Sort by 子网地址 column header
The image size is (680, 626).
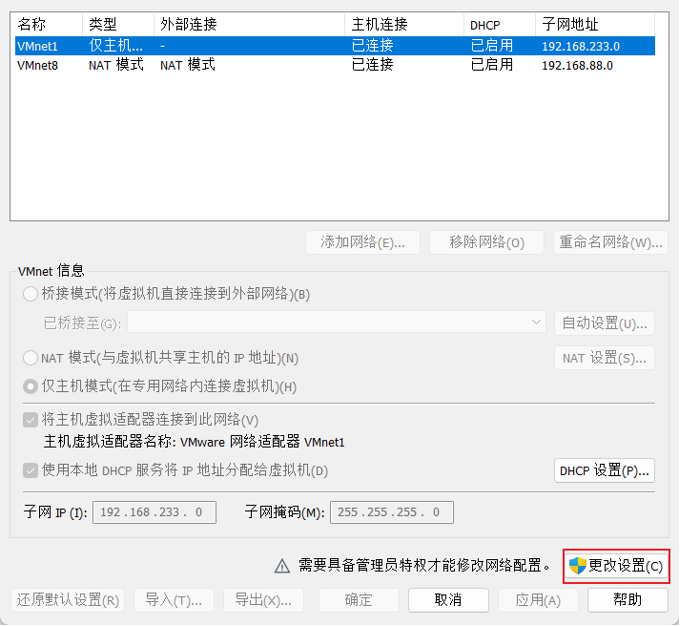click(x=595, y=24)
